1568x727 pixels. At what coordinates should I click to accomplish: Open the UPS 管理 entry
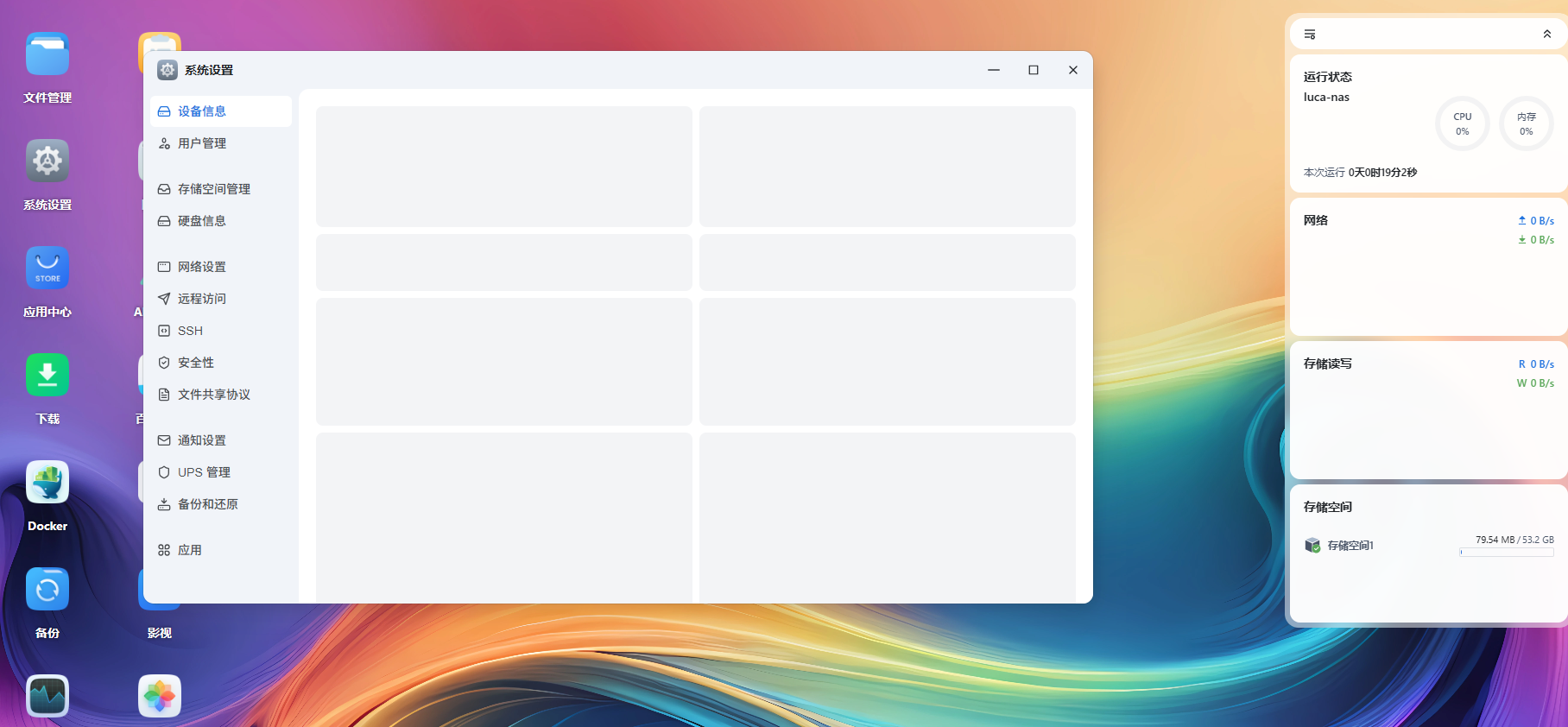point(221,472)
